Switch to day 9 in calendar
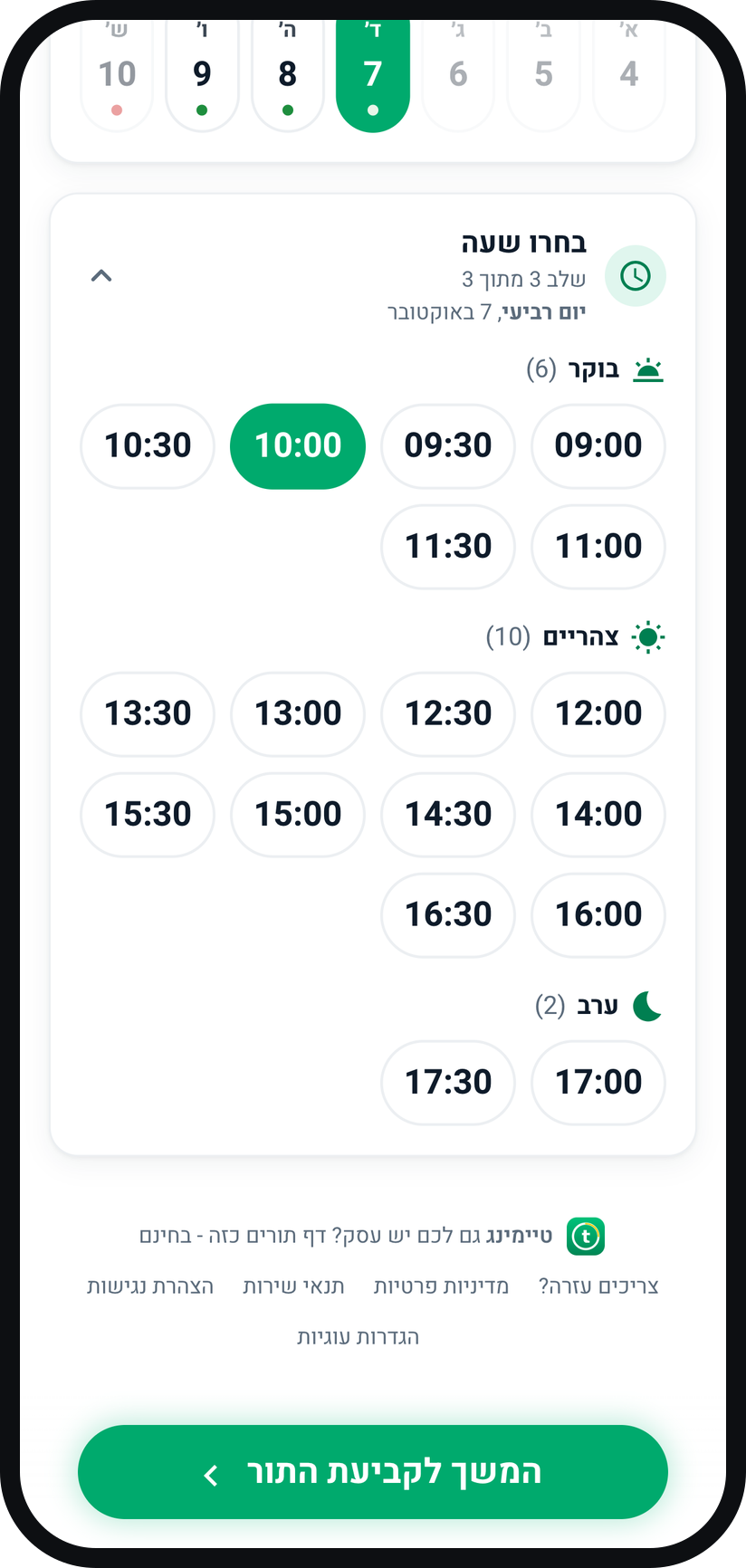This screenshot has height=1568, width=746. pos(202,72)
